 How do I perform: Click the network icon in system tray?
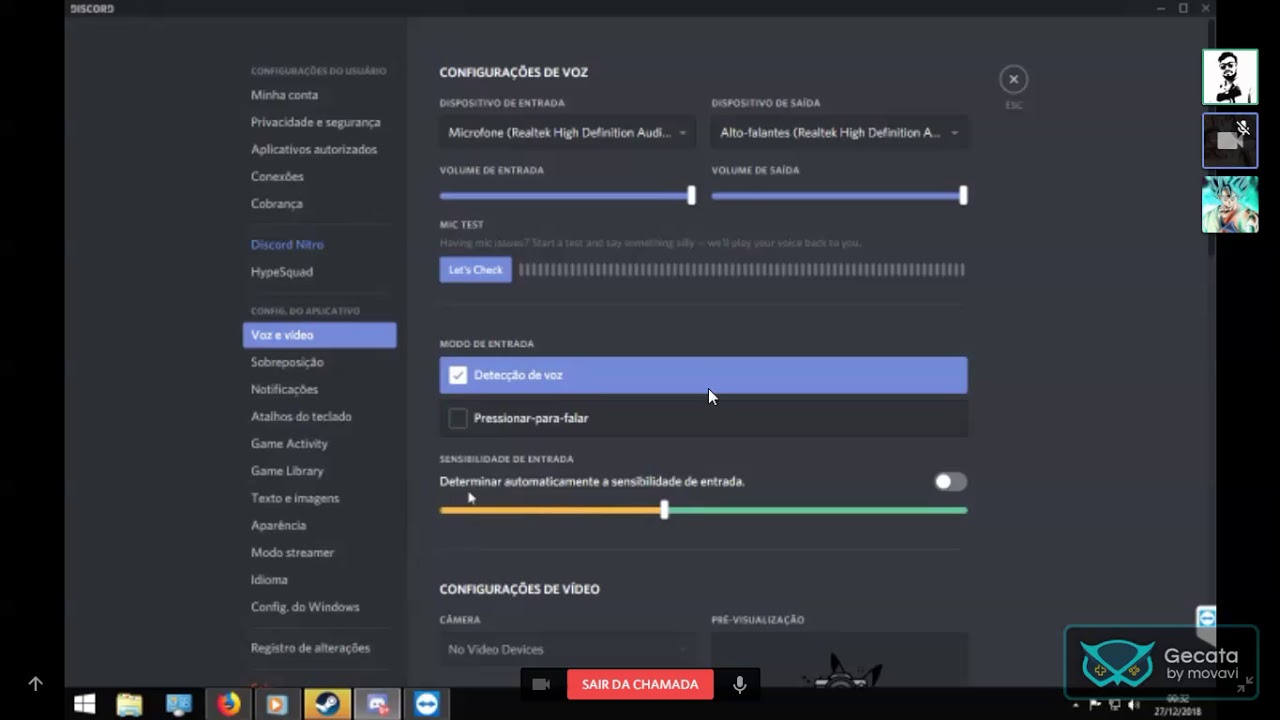1114,705
